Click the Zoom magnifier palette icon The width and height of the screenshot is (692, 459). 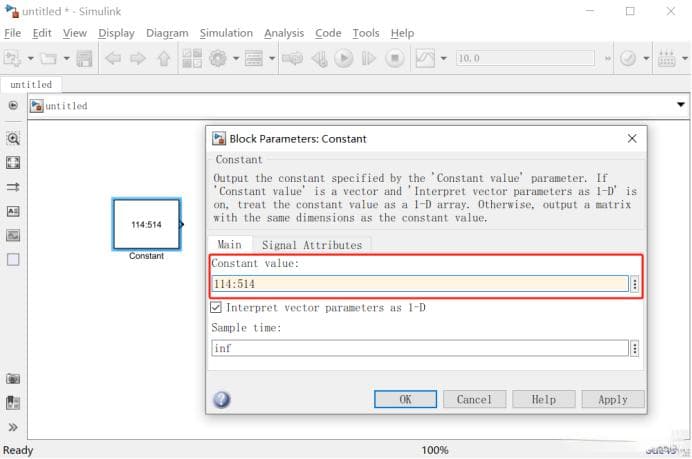pyautogui.click(x=13, y=139)
